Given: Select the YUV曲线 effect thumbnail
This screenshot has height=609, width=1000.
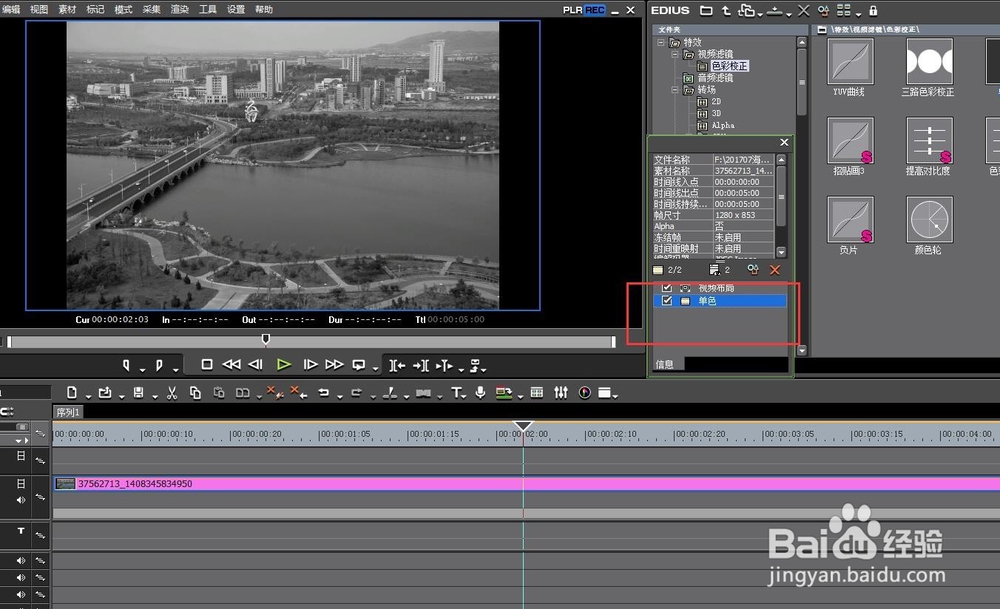Looking at the screenshot, I should click(850, 61).
